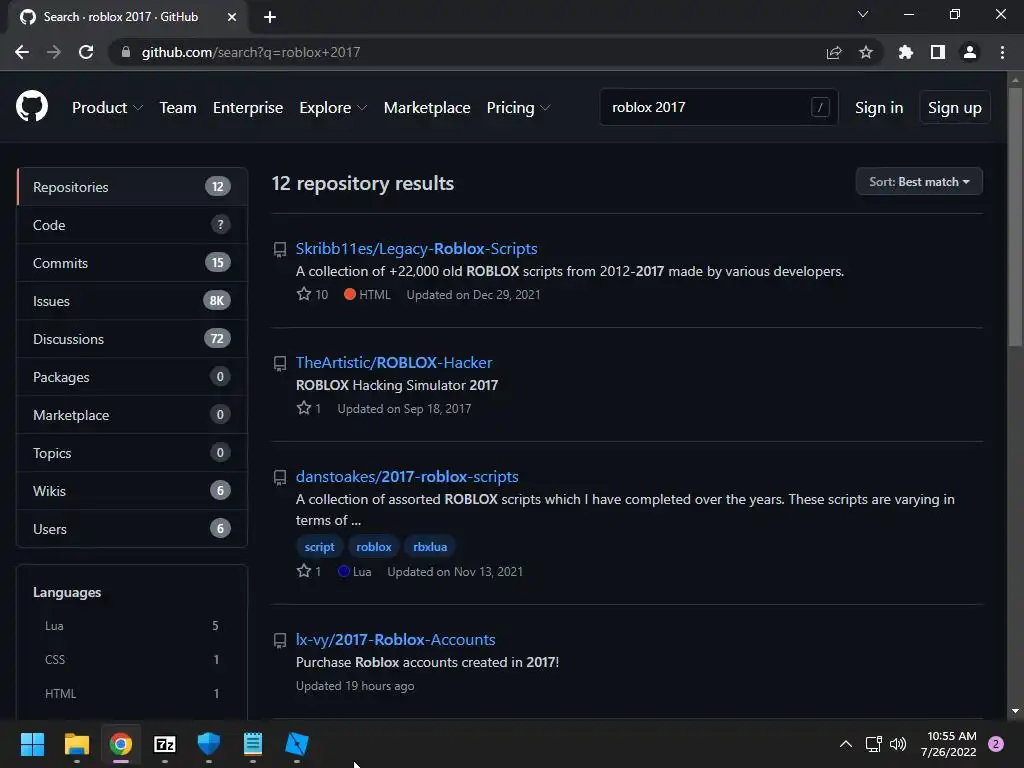Select the Users filter in sidebar
The width and height of the screenshot is (1024, 768).
tap(132, 528)
